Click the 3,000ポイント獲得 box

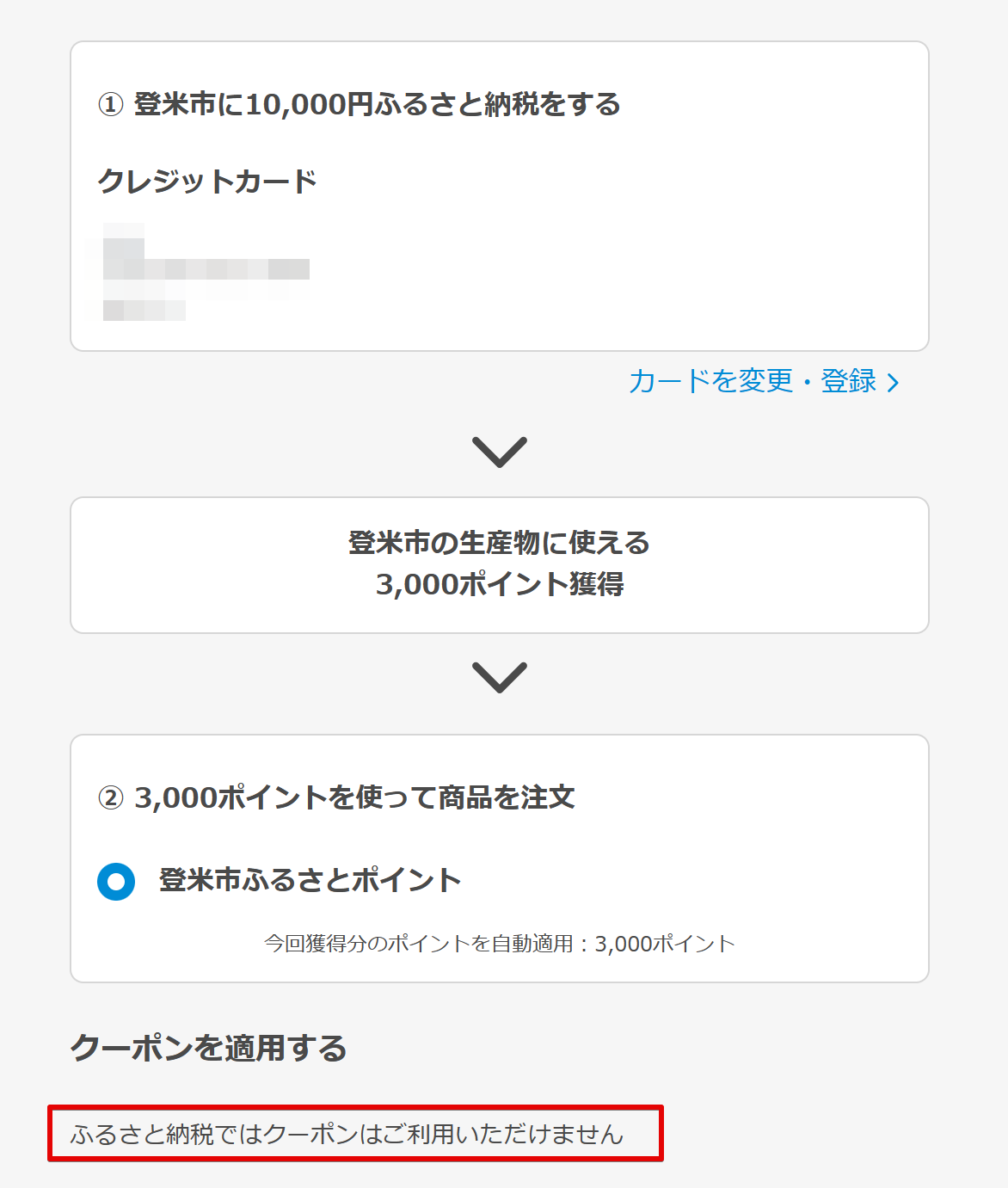tap(500, 565)
